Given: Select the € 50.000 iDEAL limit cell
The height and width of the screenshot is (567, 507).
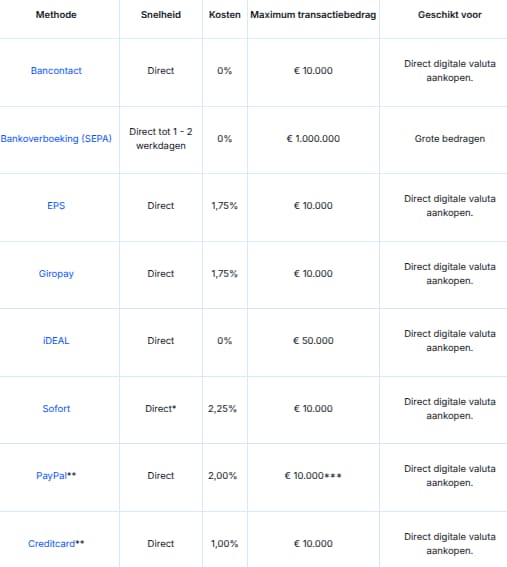Looking at the screenshot, I should click(x=313, y=341).
